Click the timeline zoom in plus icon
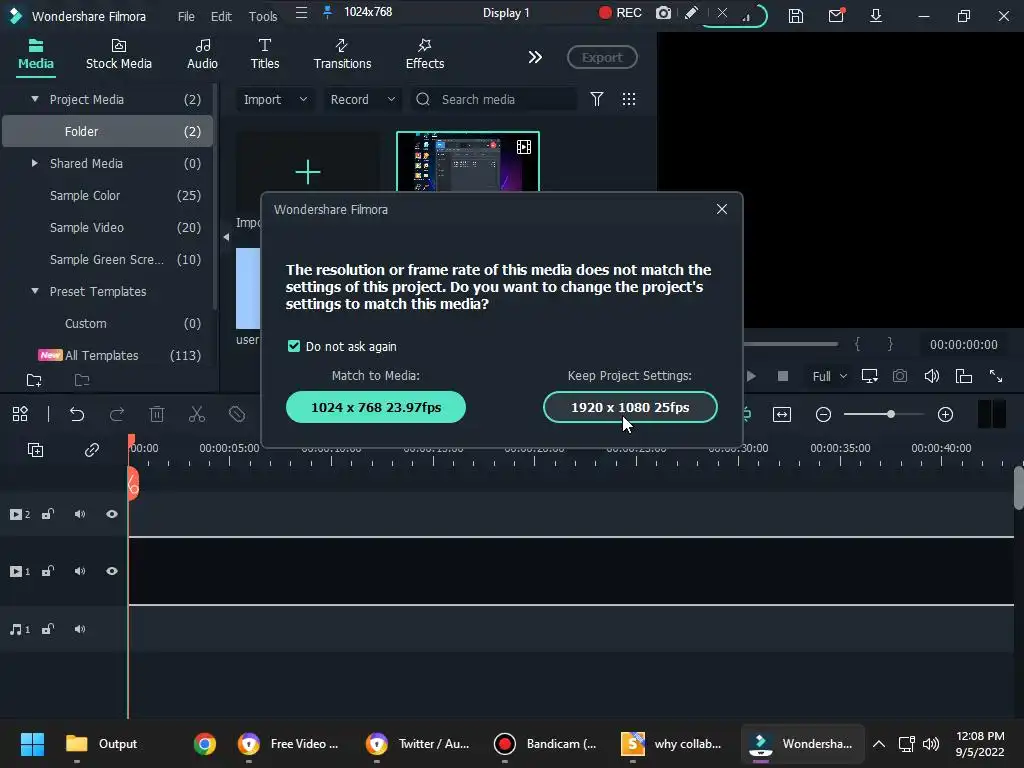The image size is (1024, 768). (945, 415)
